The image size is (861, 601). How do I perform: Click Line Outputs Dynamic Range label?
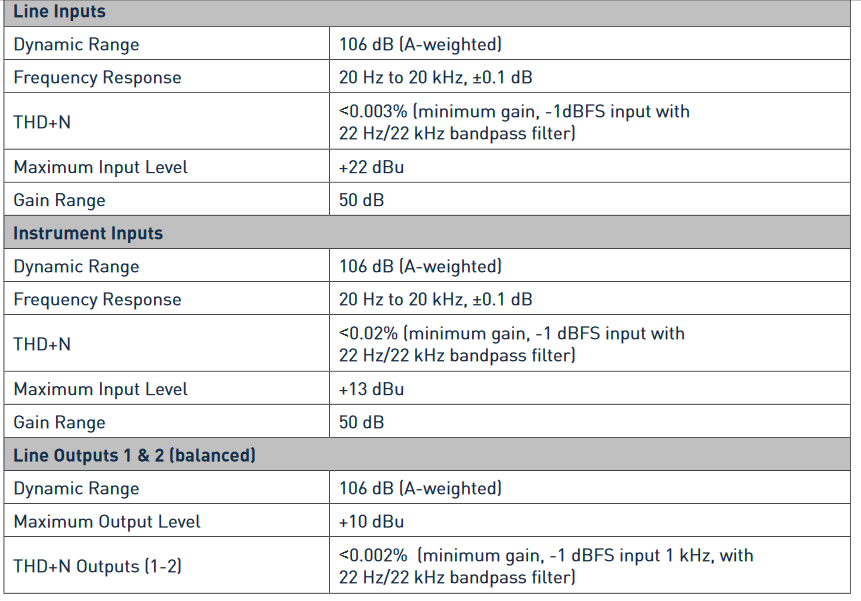pos(76,488)
